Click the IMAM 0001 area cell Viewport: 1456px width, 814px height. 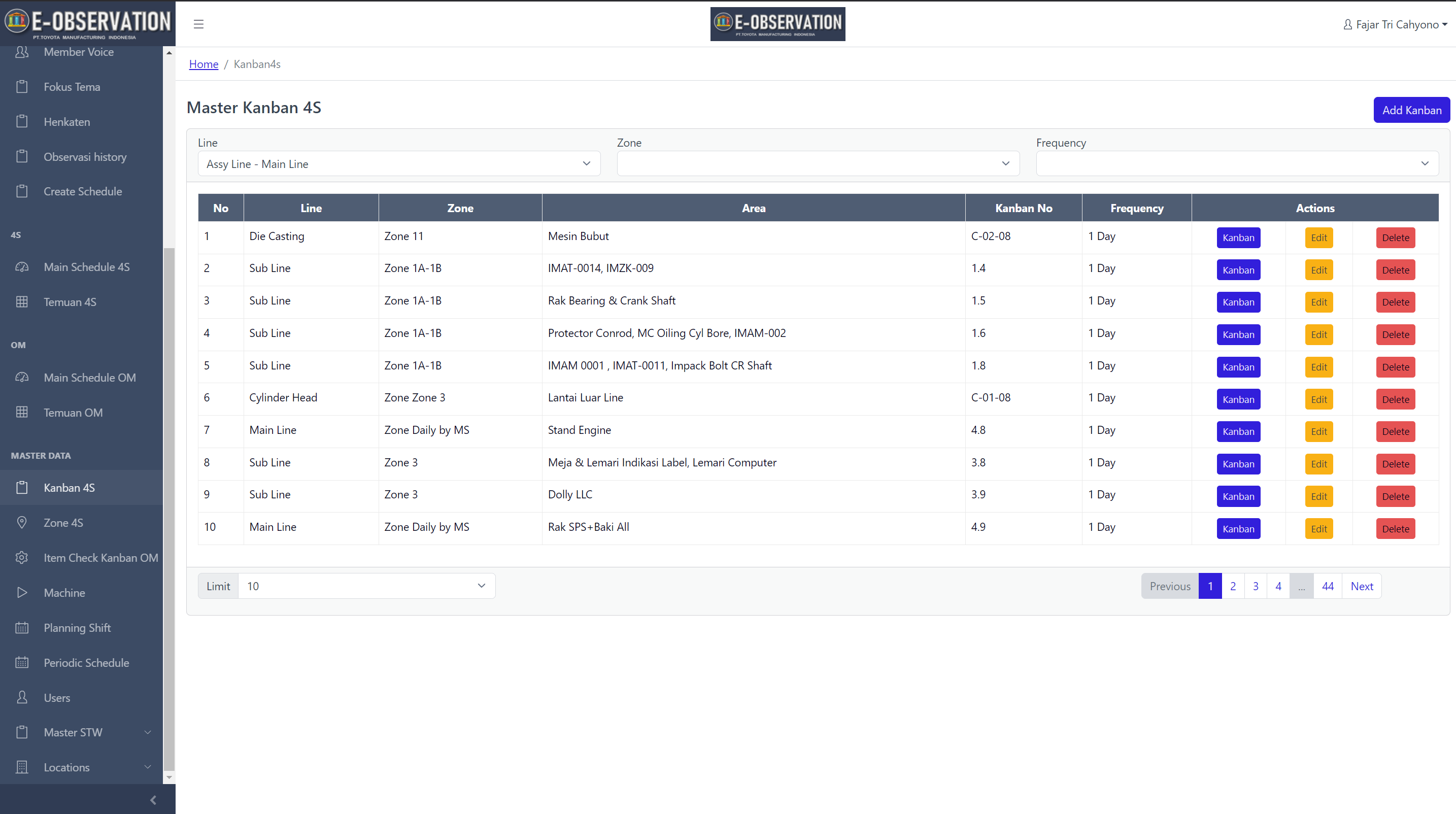tap(754, 366)
